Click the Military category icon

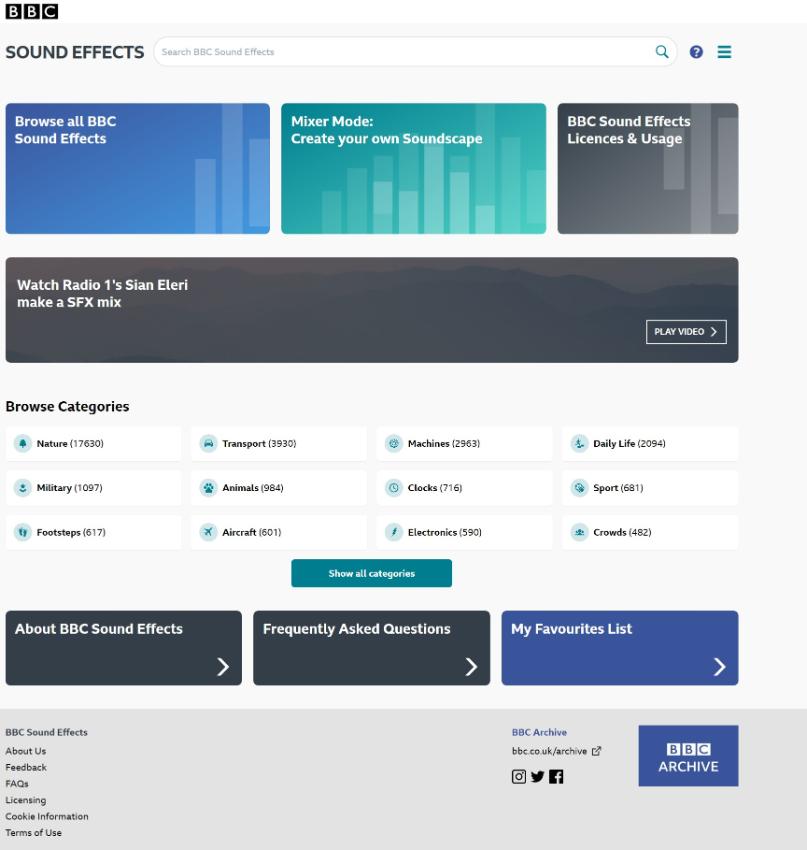pos(23,488)
